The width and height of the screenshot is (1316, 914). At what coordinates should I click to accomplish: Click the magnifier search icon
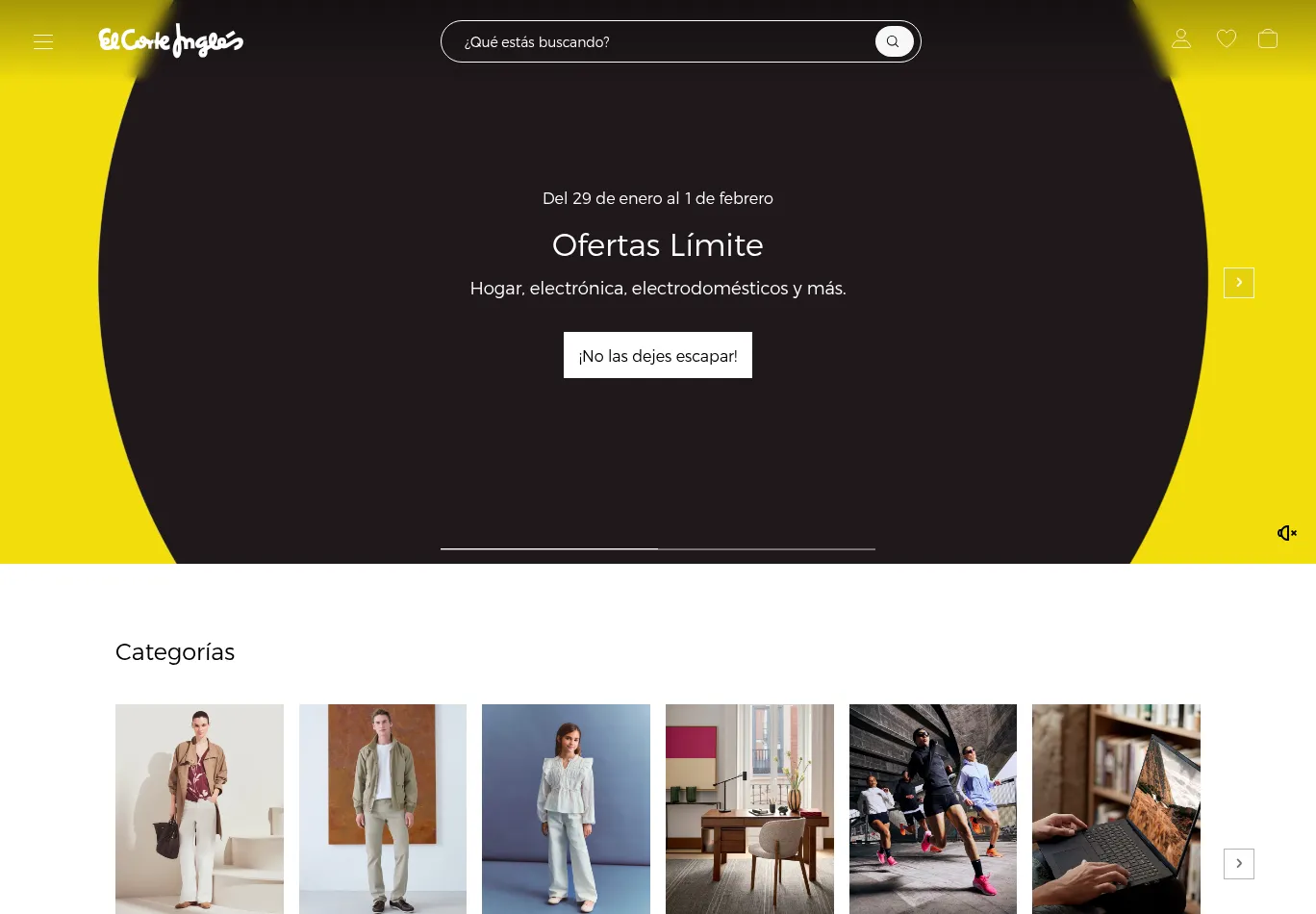[894, 41]
